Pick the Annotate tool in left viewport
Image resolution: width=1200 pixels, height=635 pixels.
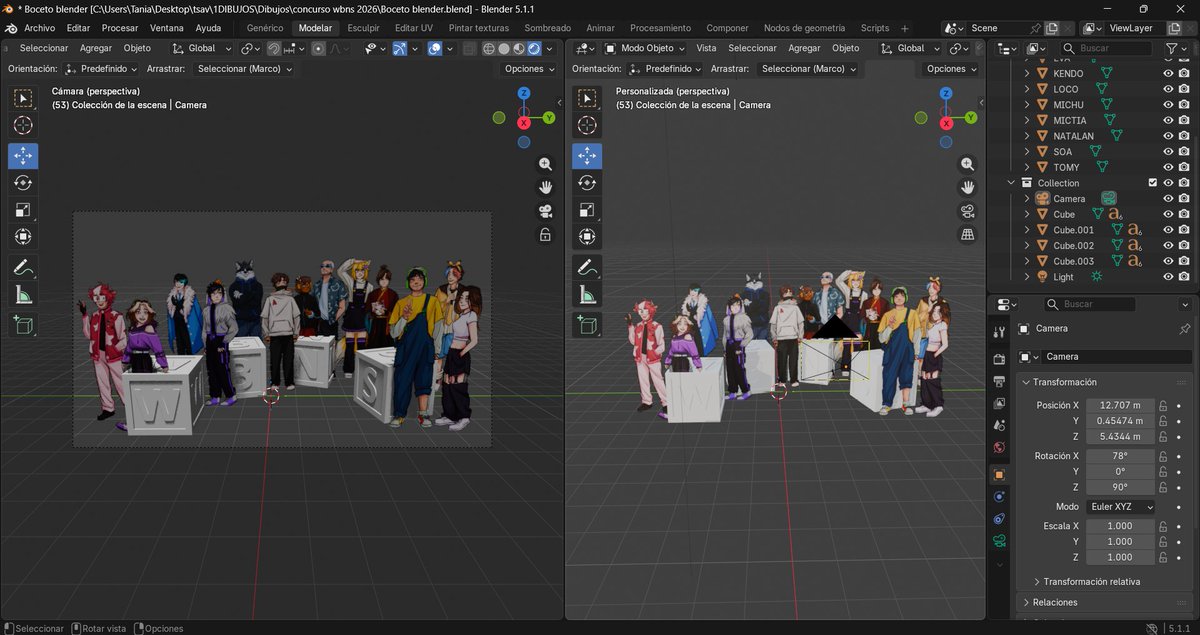click(x=23, y=267)
